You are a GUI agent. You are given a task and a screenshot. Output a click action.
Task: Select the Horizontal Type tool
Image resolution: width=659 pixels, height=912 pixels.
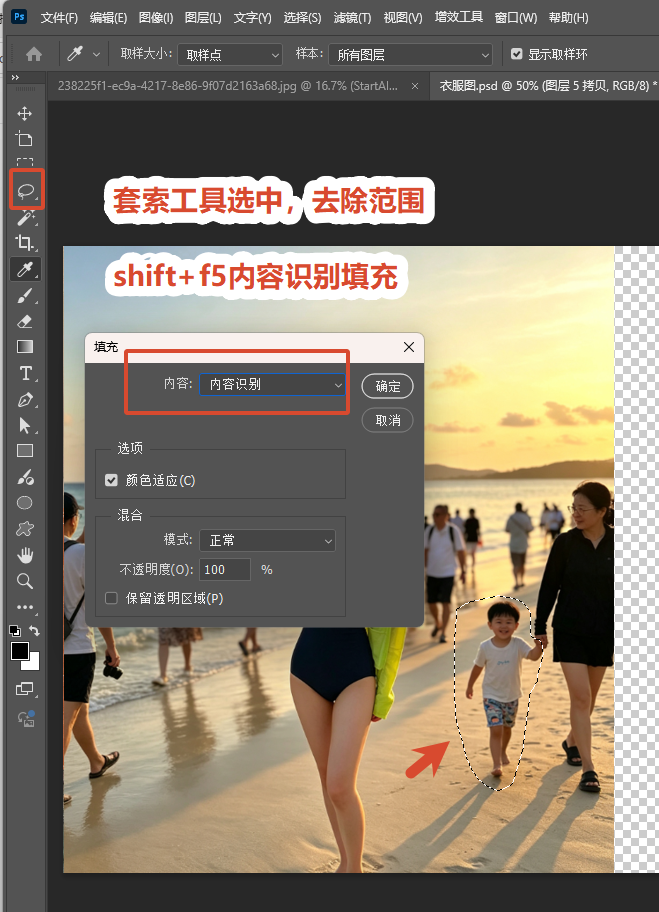tap(26, 373)
